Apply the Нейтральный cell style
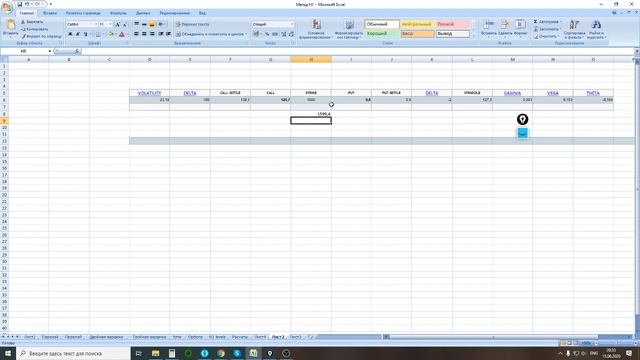Image resolution: width=640 pixels, height=360 pixels. (x=417, y=24)
